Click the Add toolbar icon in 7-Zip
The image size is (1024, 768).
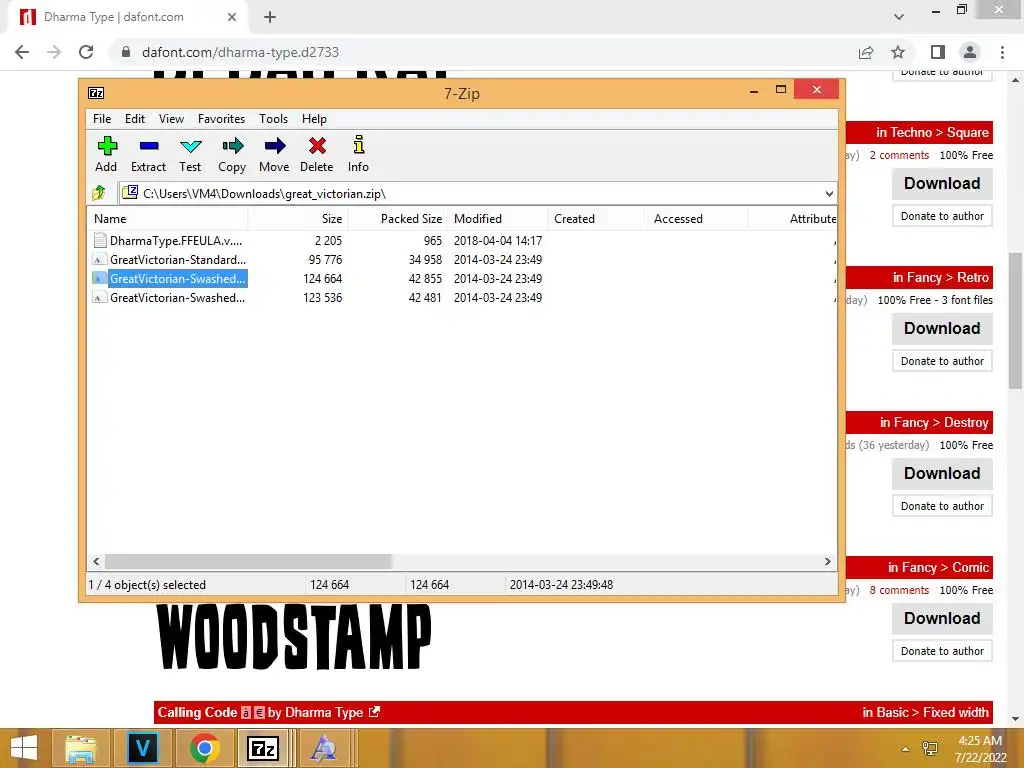(x=106, y=153)
